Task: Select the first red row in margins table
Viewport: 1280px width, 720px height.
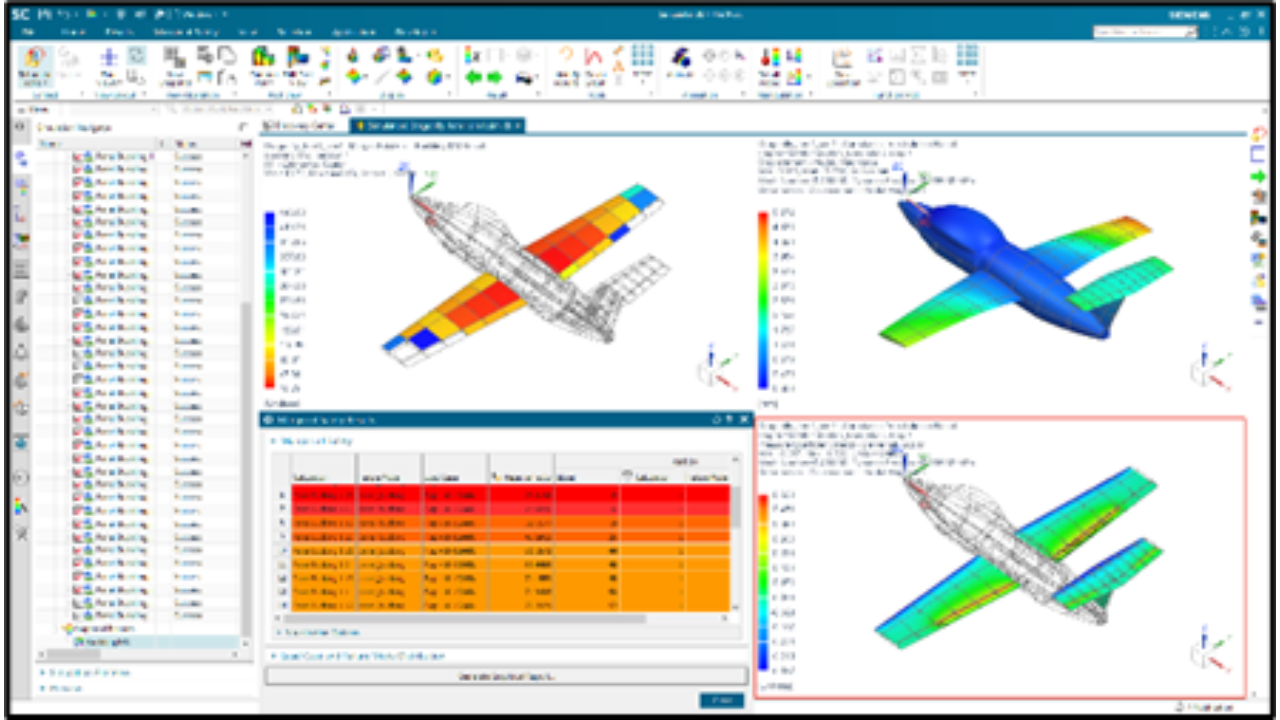Action: click(510, 495)
